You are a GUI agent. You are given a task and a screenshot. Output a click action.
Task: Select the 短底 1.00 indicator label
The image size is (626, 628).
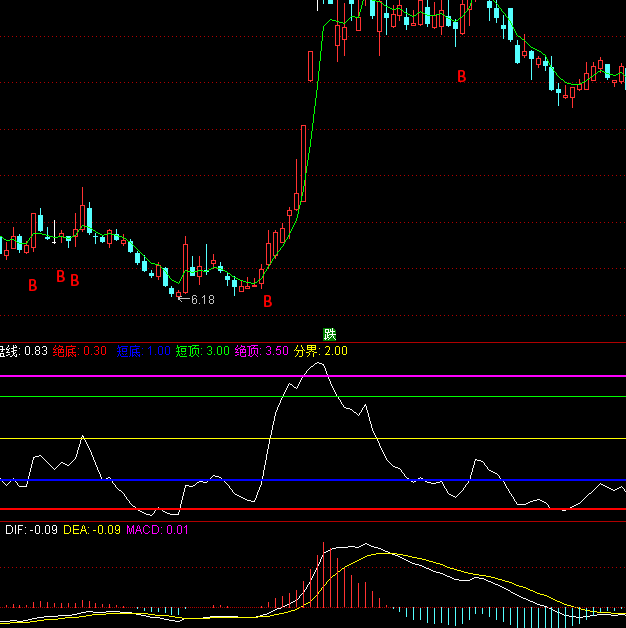point(143,351)
